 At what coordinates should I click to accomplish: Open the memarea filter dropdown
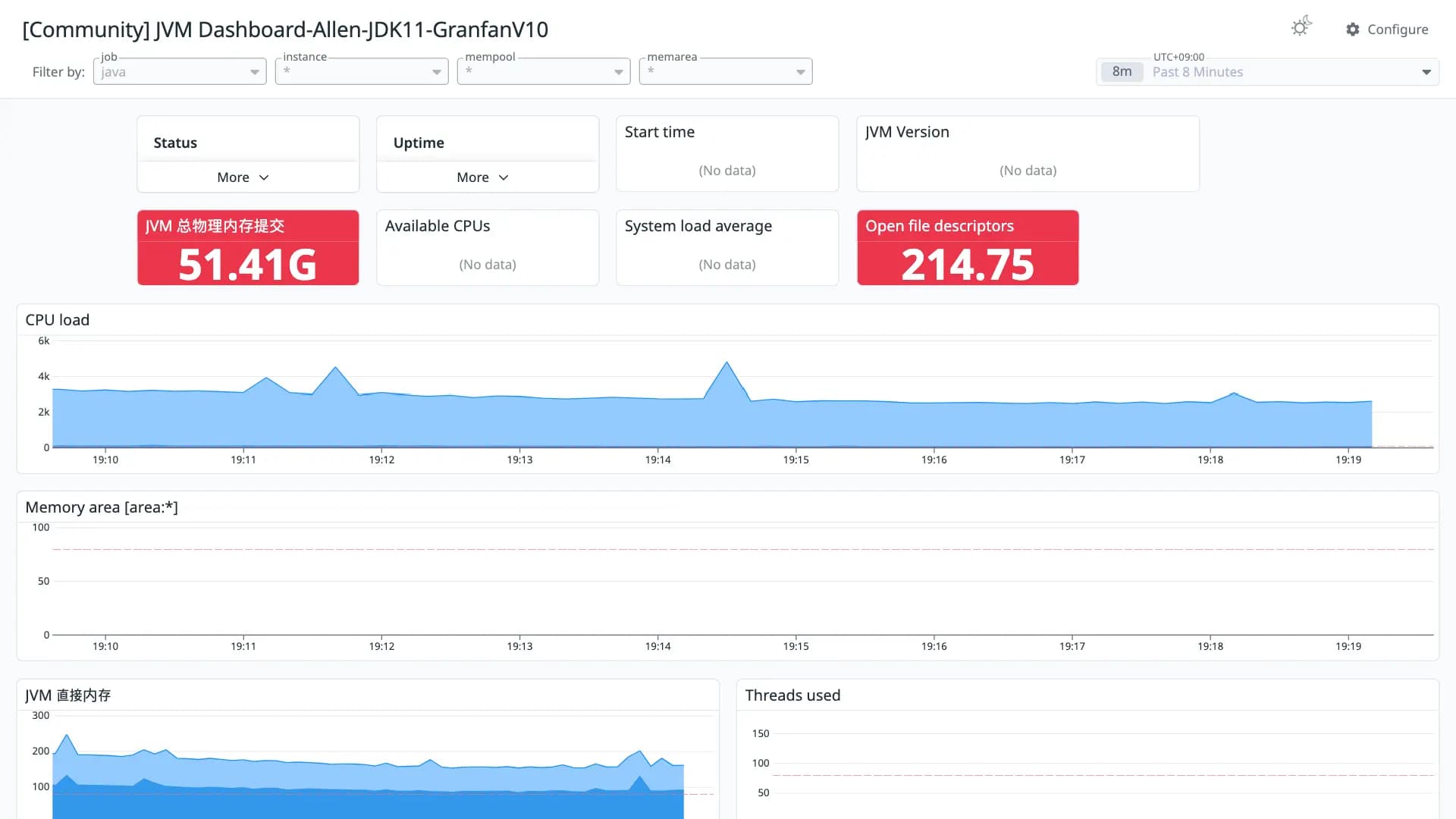point(726,72)
